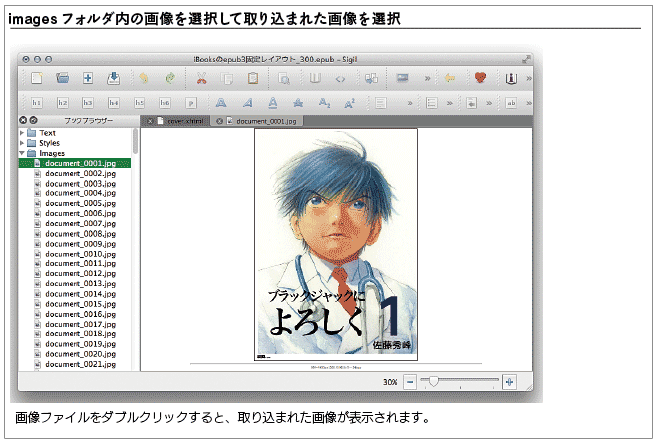Expand the Text folder in the book browser

click(22, 133)
